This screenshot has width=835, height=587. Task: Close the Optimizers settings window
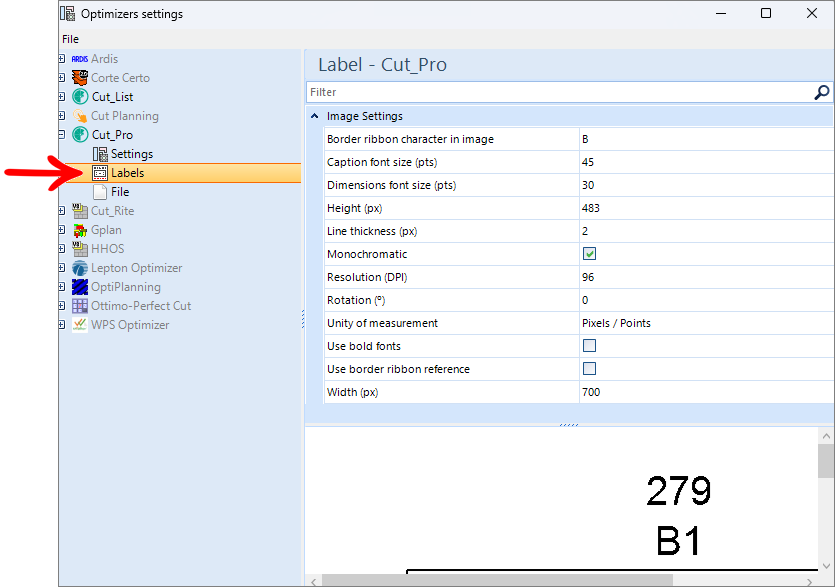click(x=812, y=13)
